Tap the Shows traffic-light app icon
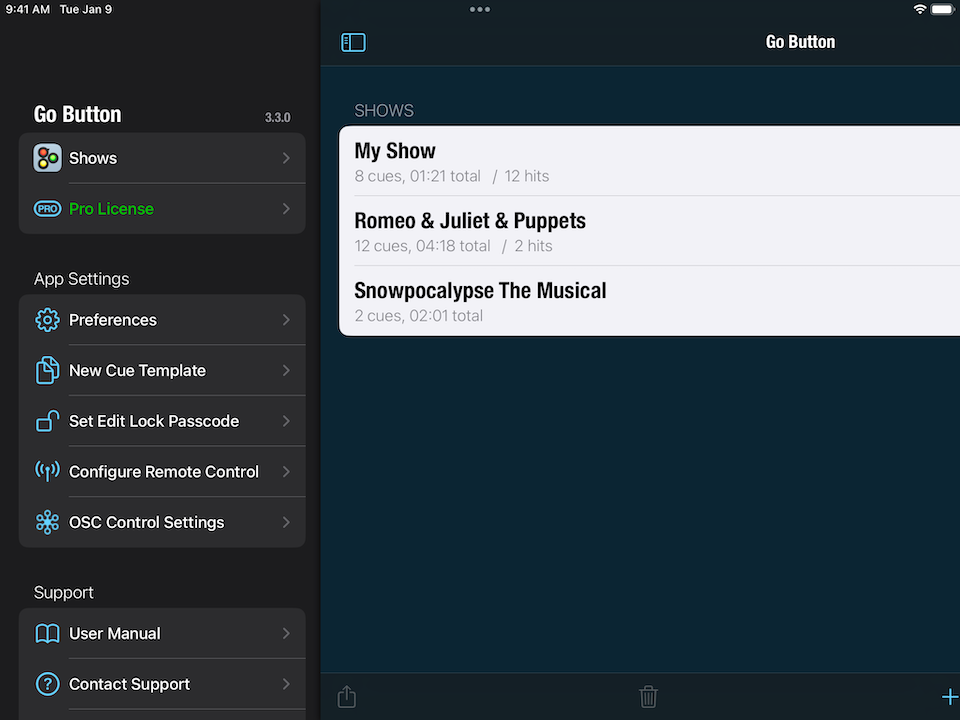This screenshot has height=720, width=960. (47, 158)
